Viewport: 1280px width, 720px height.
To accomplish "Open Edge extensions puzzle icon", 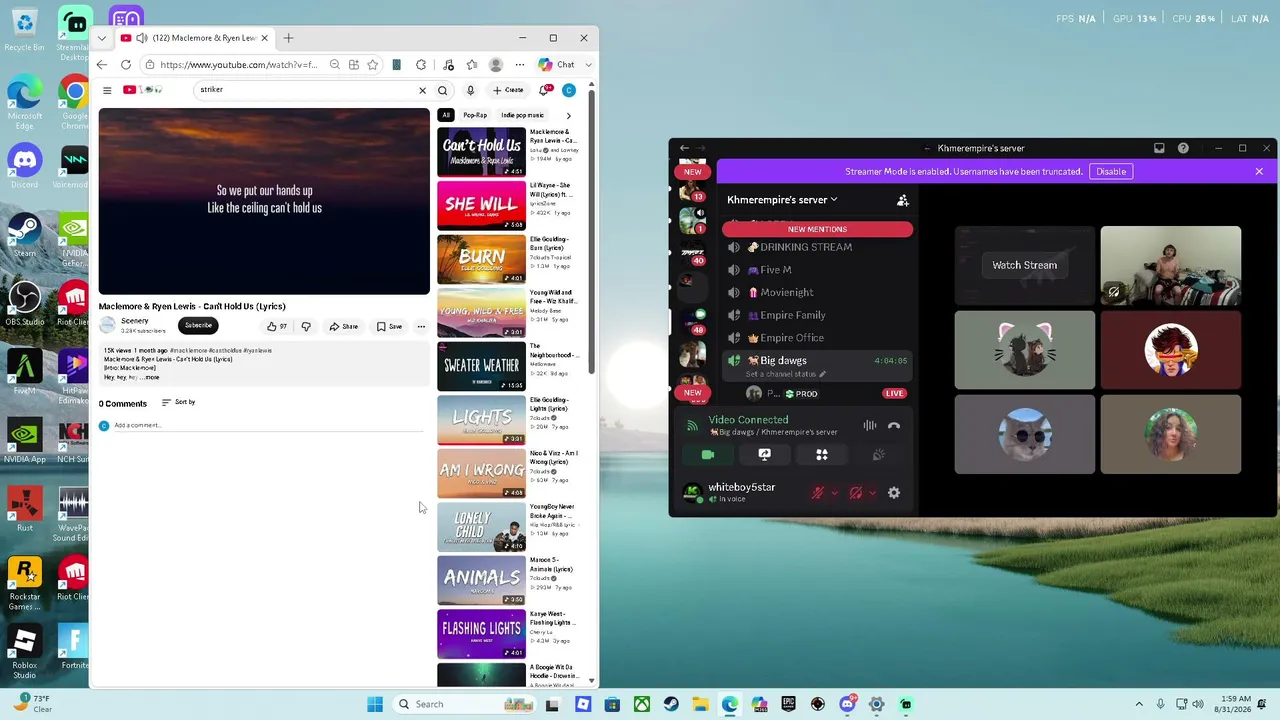I will pos(421,65).
